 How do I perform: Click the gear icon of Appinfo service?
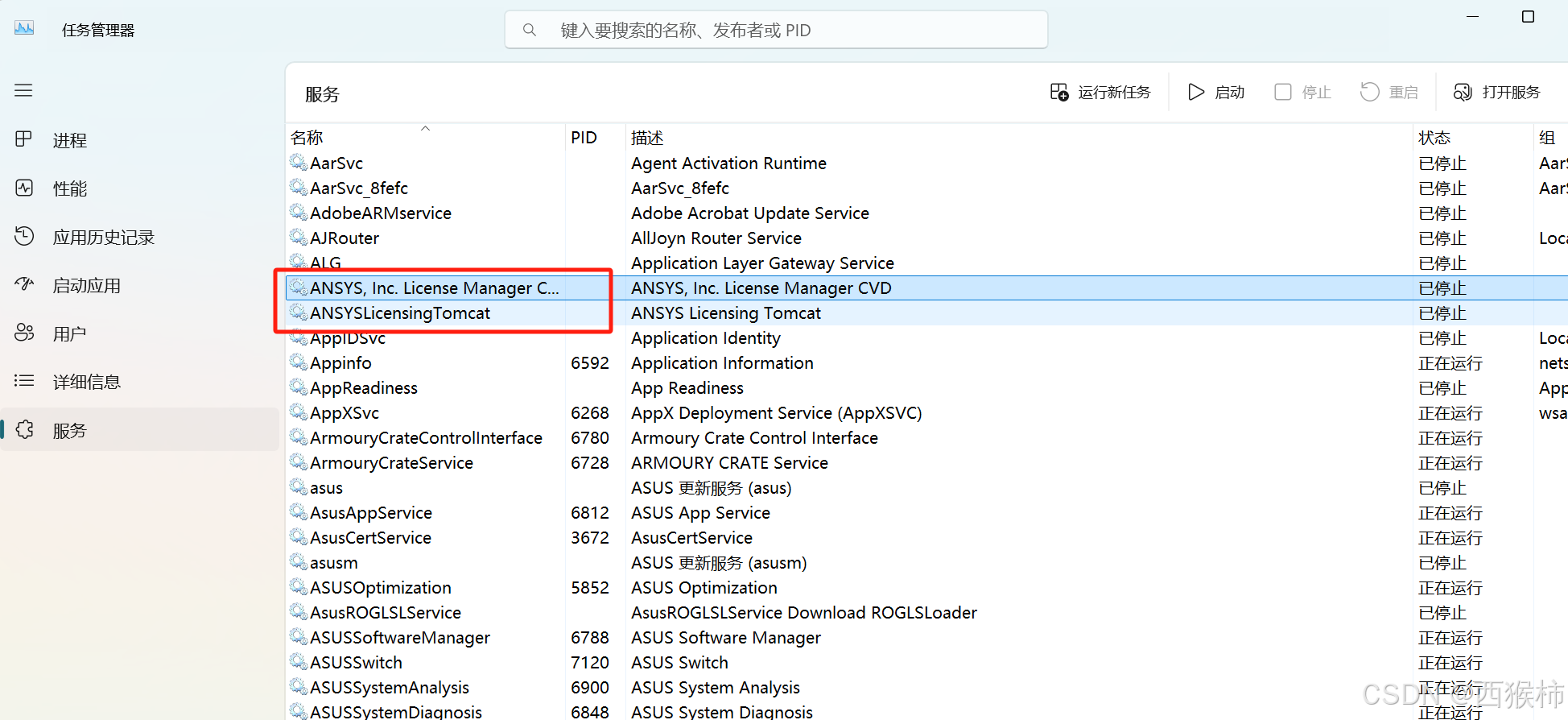[x=299, y=362]
